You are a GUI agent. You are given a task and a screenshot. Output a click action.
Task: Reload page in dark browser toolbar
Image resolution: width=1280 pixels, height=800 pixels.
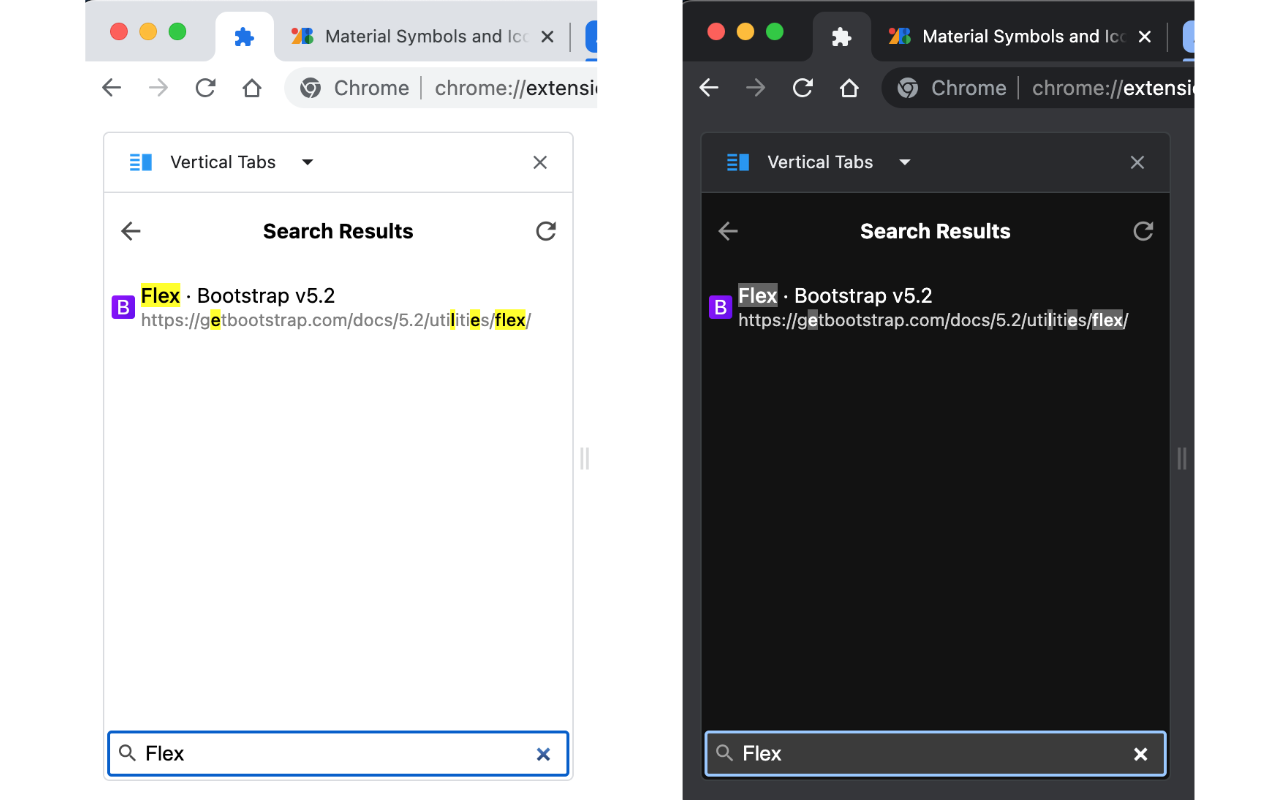(x=802, y=88)
